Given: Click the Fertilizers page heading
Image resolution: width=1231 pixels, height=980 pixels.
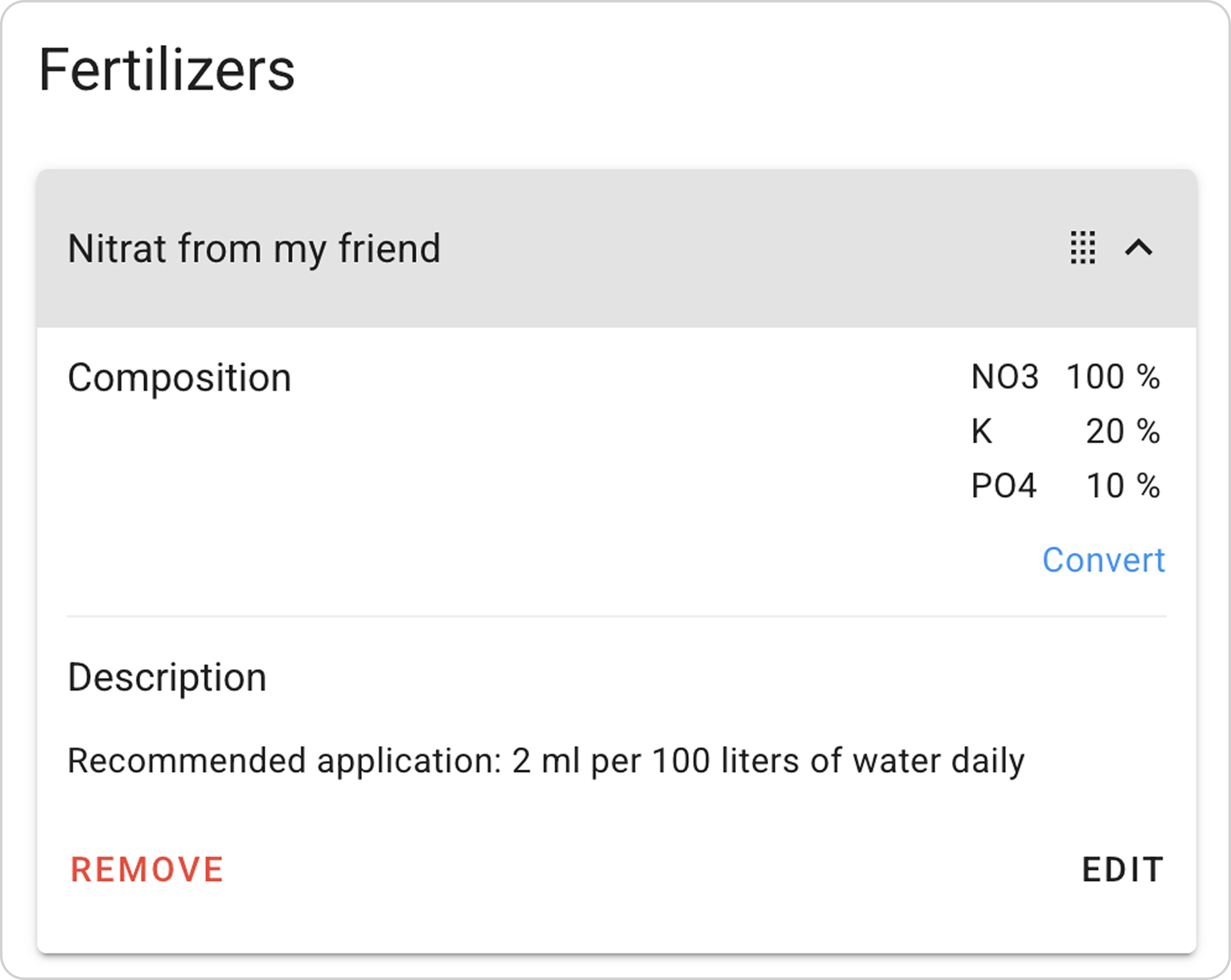Looking at the screenshot, I should click(167, 70).
